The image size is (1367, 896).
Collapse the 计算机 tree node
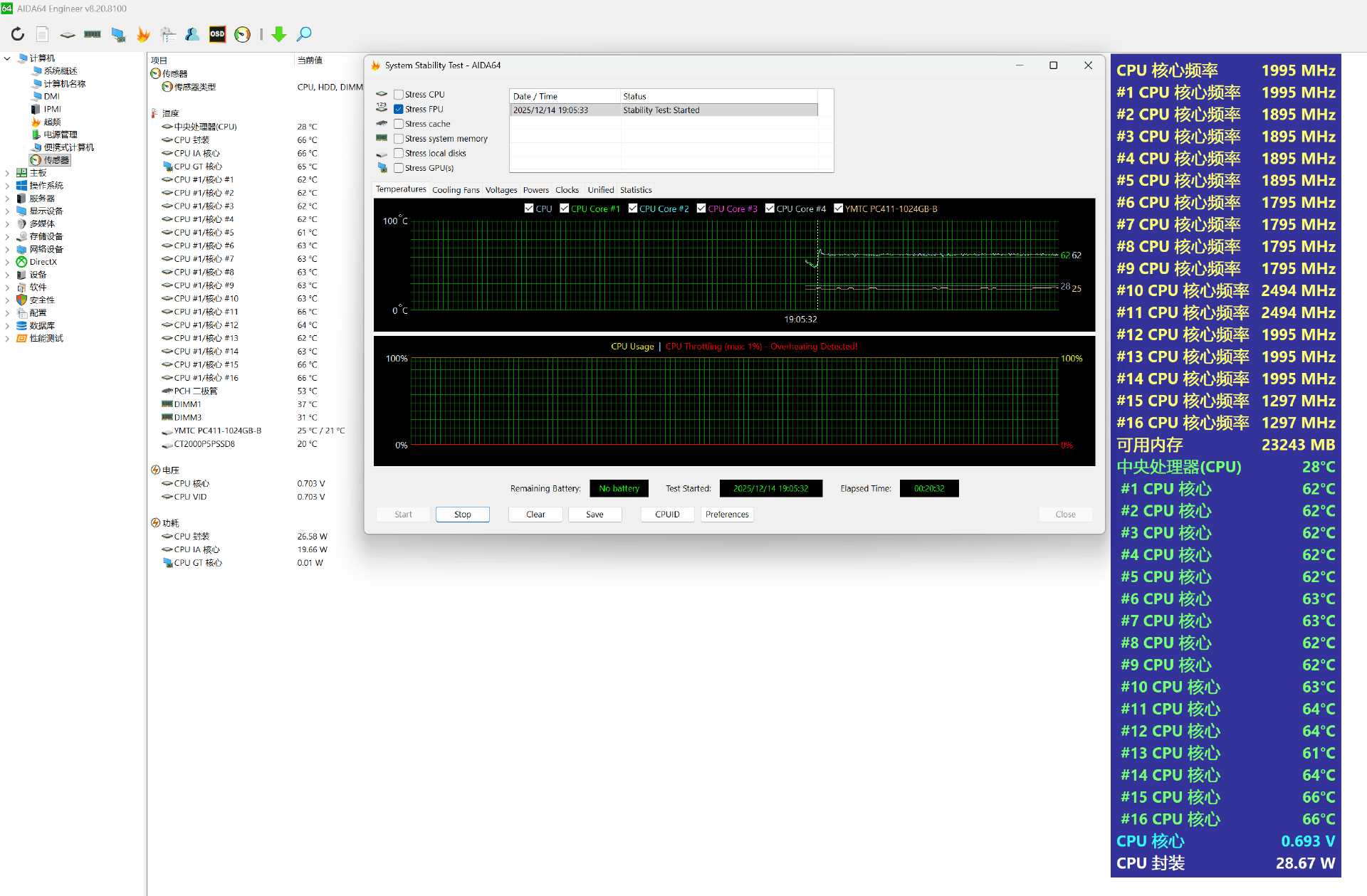[x=7, y=58]
